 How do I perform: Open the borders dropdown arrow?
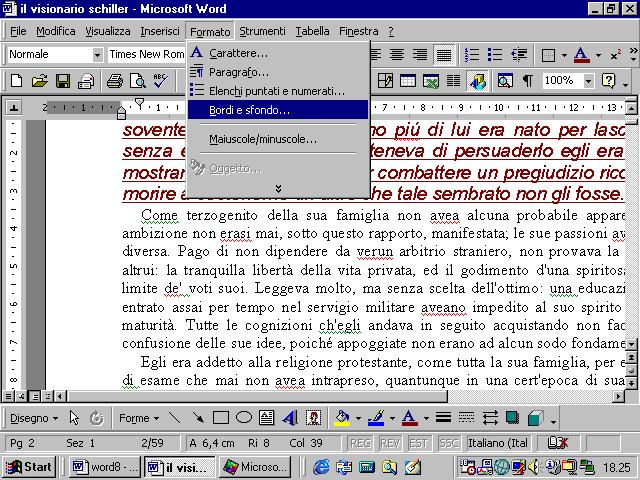click(x=564, y=55)
